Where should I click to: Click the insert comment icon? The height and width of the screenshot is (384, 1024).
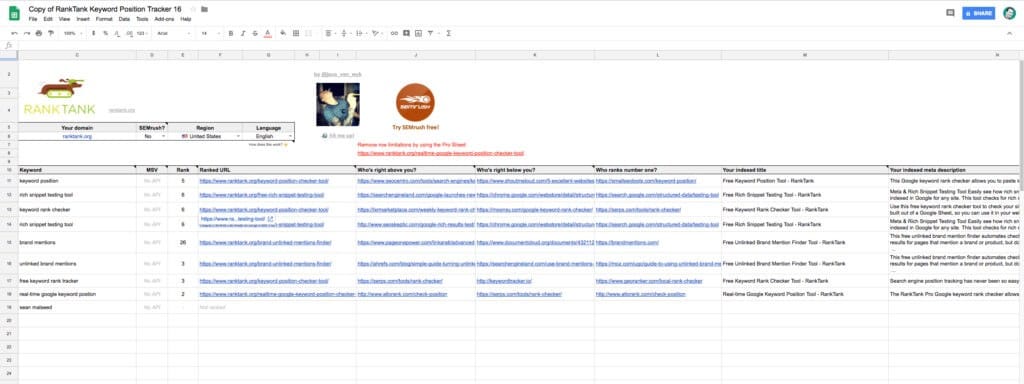[x=406, y=33]
